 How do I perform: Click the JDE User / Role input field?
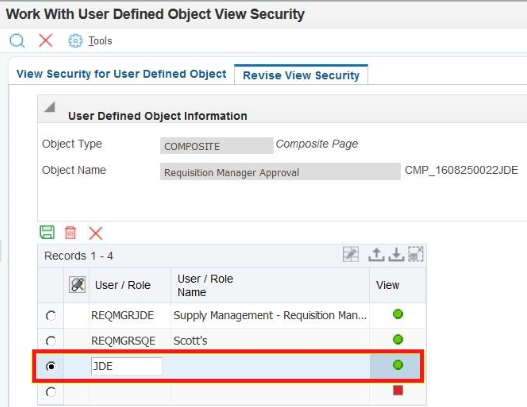point(127,366)
